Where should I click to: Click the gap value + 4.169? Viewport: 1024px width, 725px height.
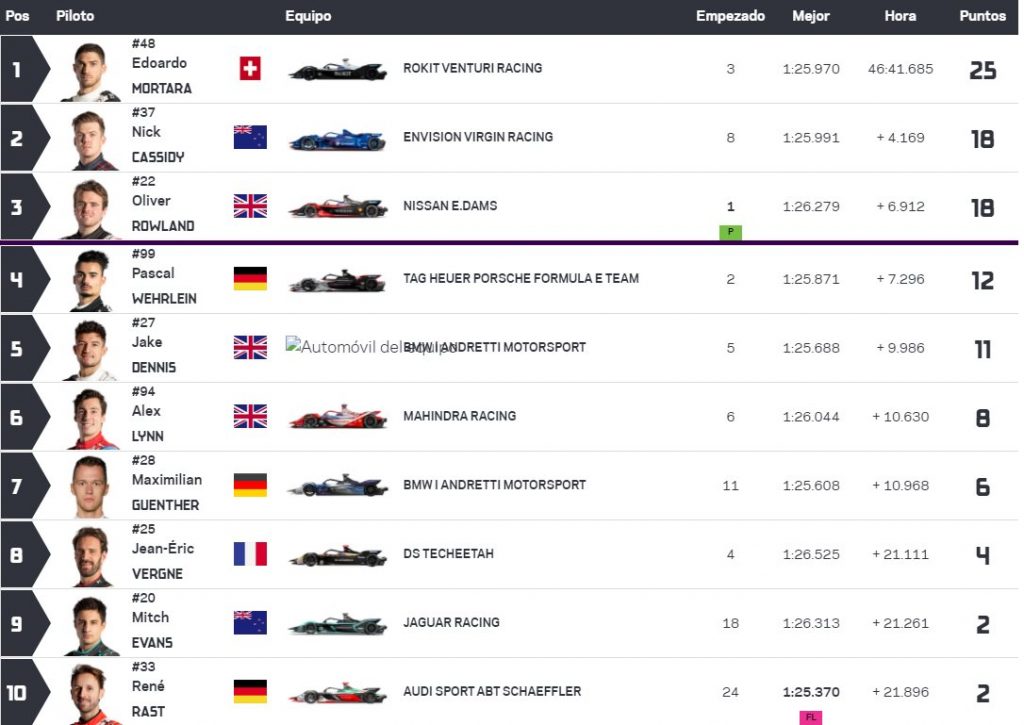pyautogui.click(x=900, y=137)
